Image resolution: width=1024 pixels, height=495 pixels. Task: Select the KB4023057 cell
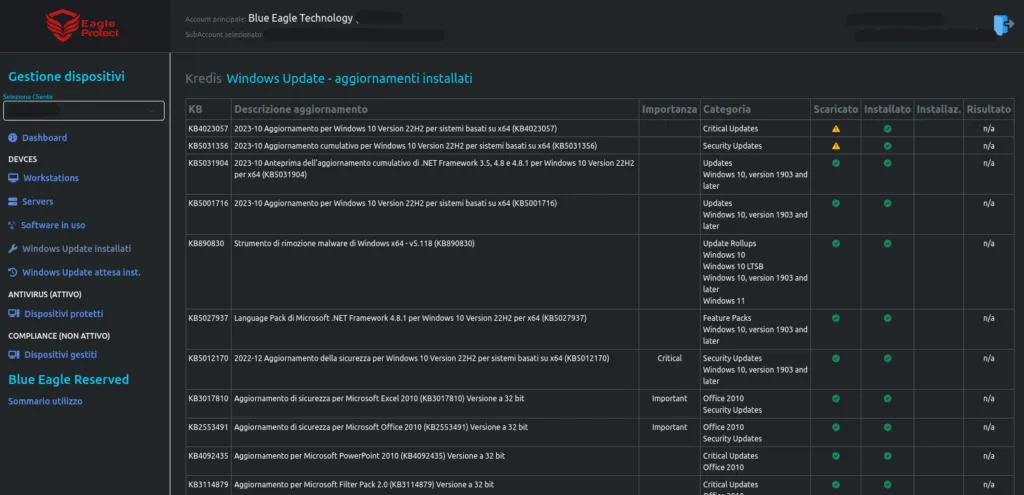tap(208, 129)
